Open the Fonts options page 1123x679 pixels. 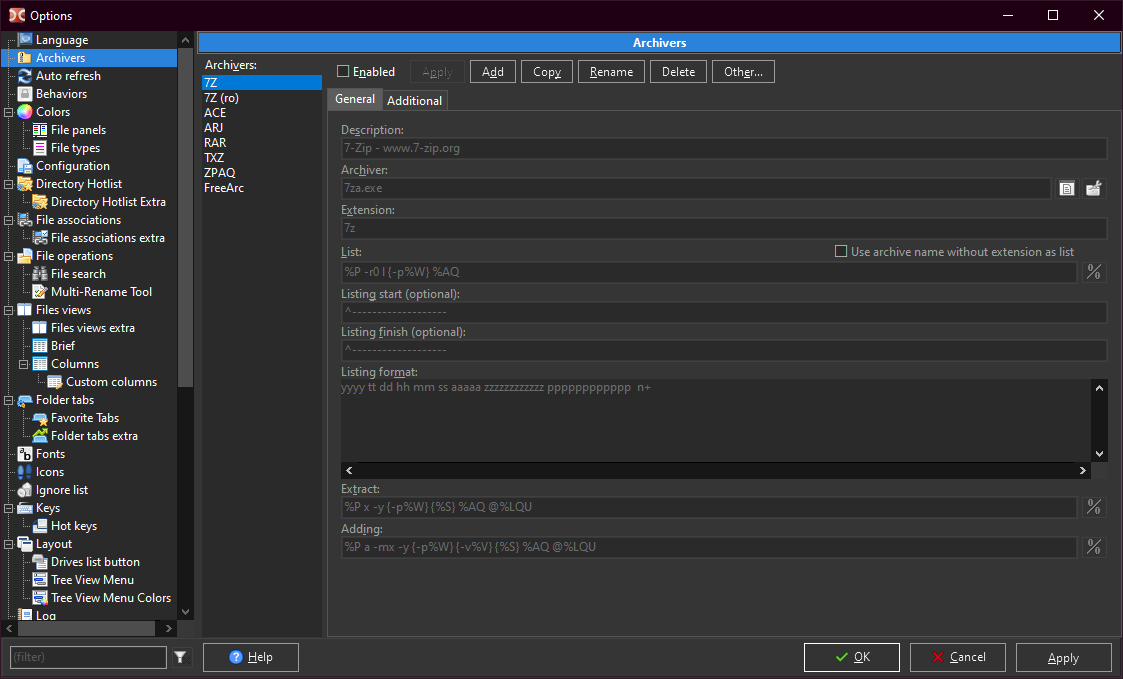pyautogui.click(x=50, y=454)
